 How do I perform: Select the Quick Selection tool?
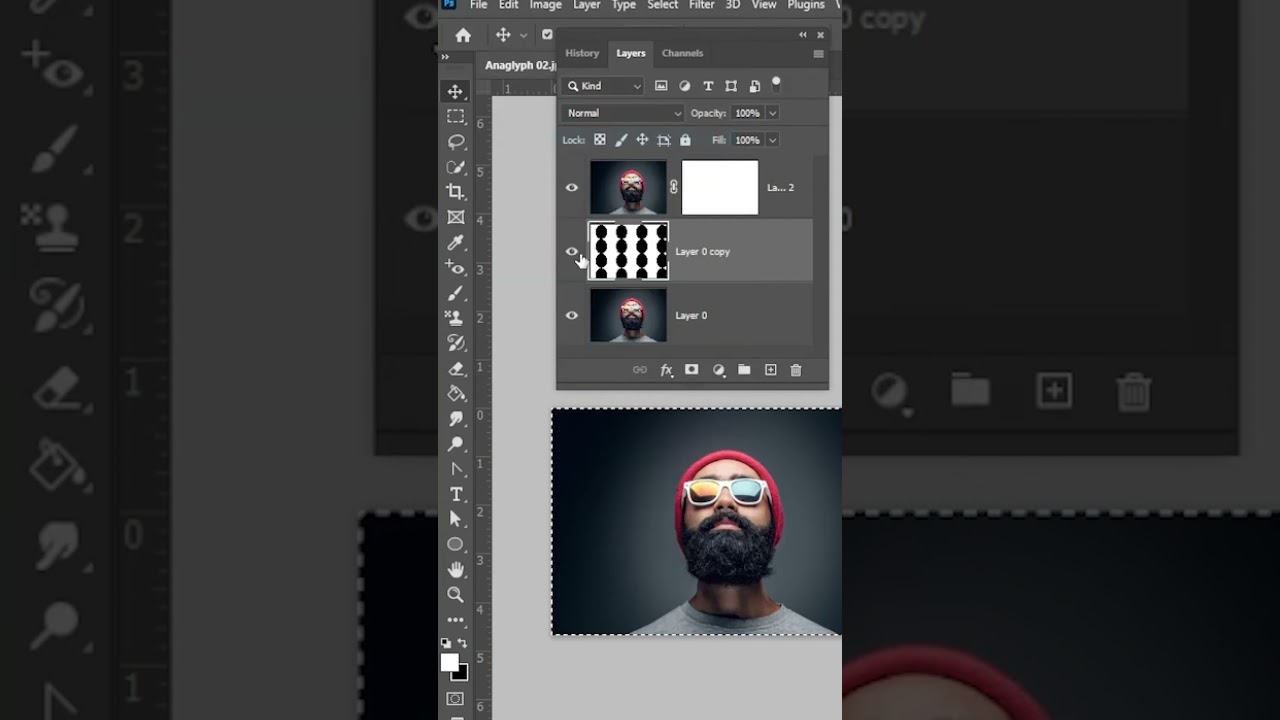click(x=455, y=167)
